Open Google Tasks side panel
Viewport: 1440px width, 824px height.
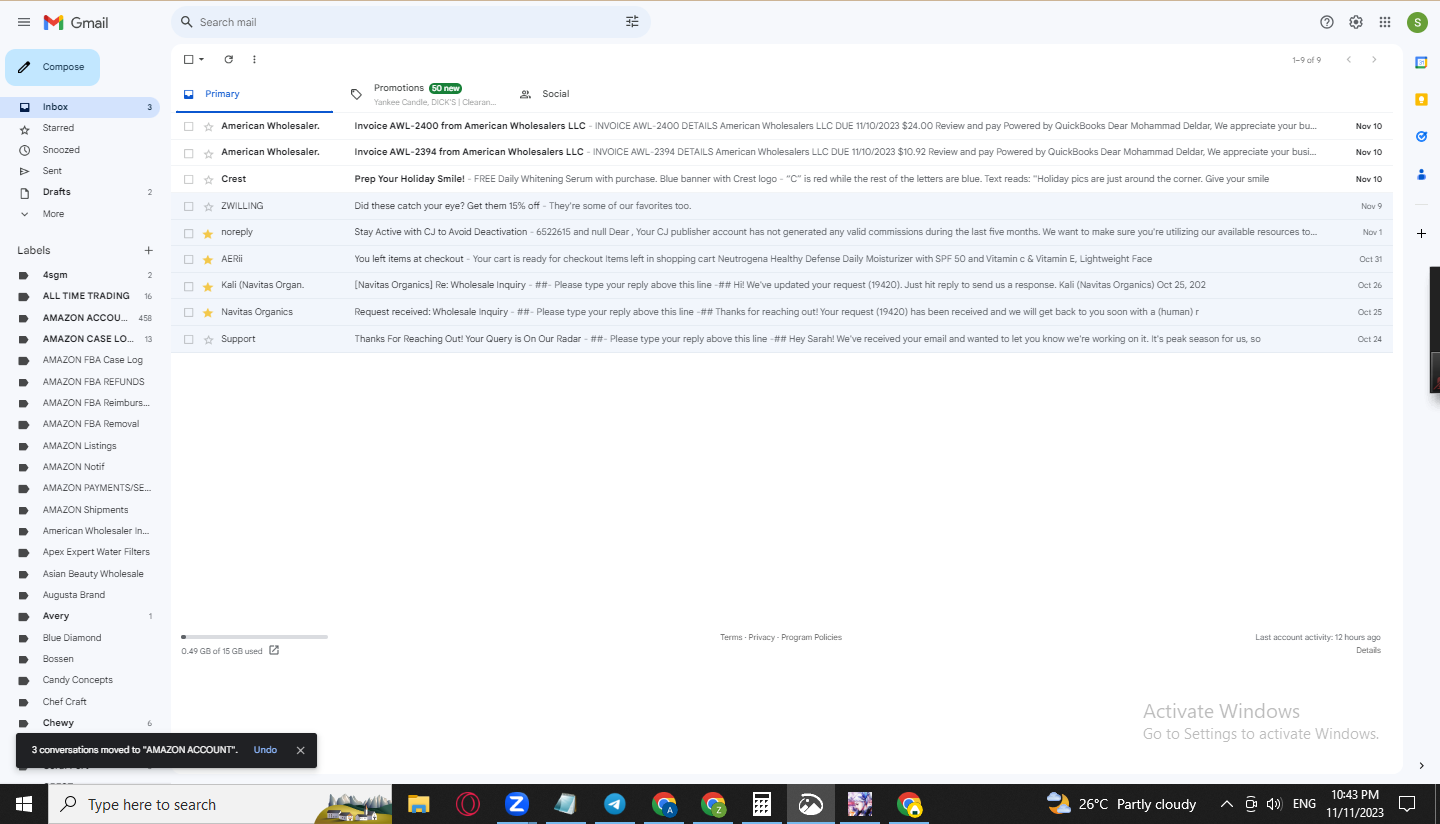pos(1421,136)
